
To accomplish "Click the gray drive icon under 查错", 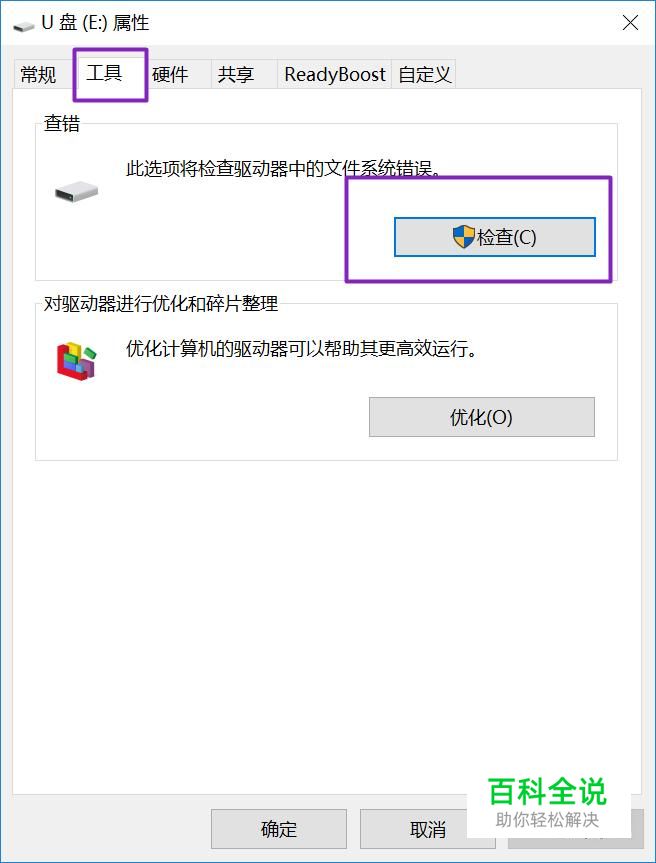I will tap(76, 193).
